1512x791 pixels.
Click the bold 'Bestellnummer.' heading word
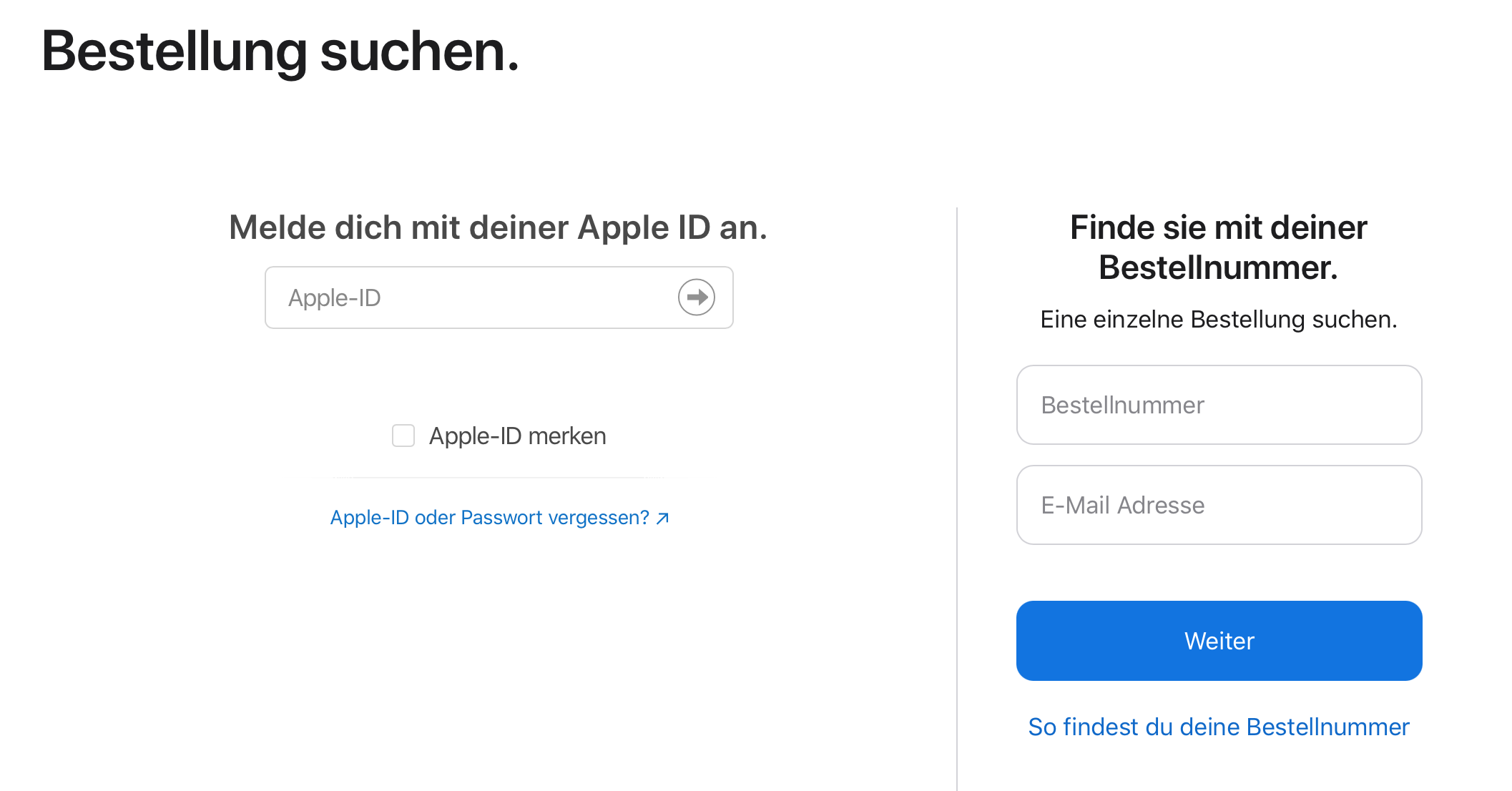[1218, 267]
